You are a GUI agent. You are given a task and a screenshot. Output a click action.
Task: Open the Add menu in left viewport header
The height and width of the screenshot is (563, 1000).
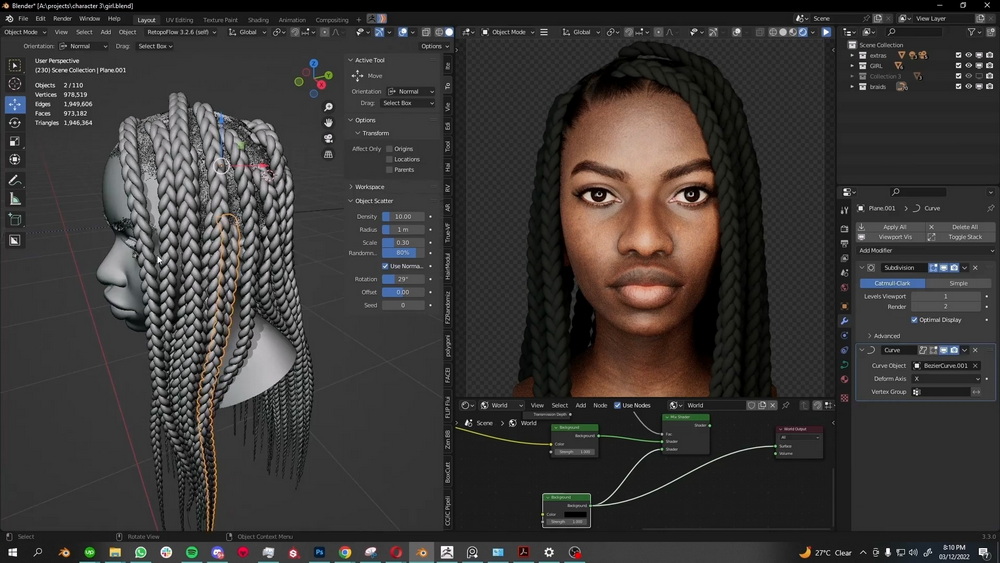tap(105, 32)
